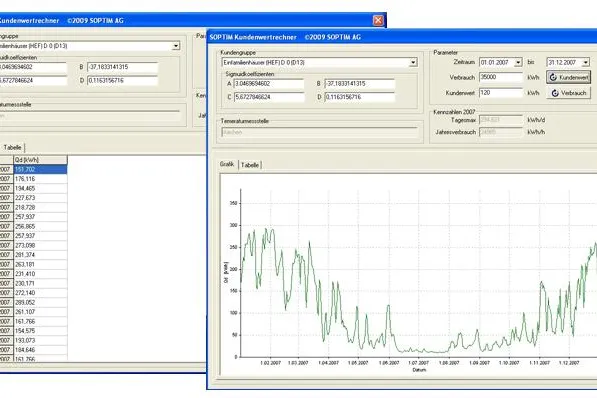Open the Zeitraum start date 01.01.2007 dropdown

click(518, 62)
